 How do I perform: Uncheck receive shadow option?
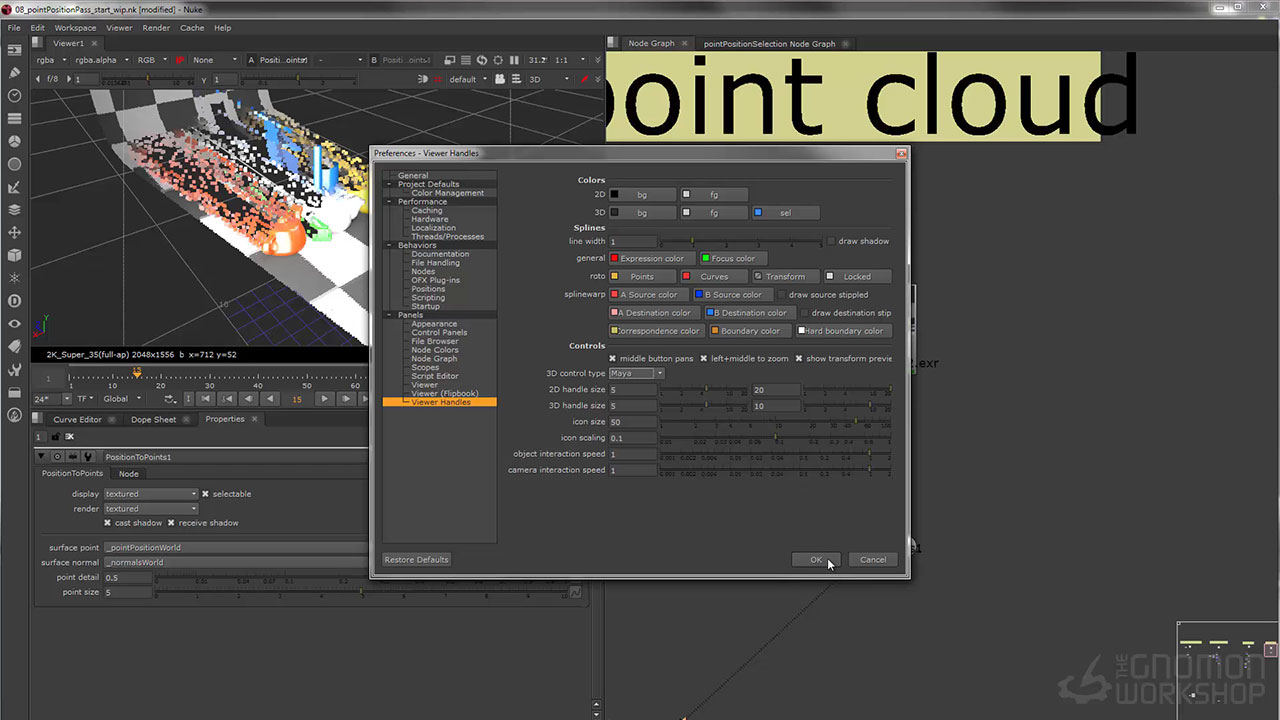(x=171, y=523)
